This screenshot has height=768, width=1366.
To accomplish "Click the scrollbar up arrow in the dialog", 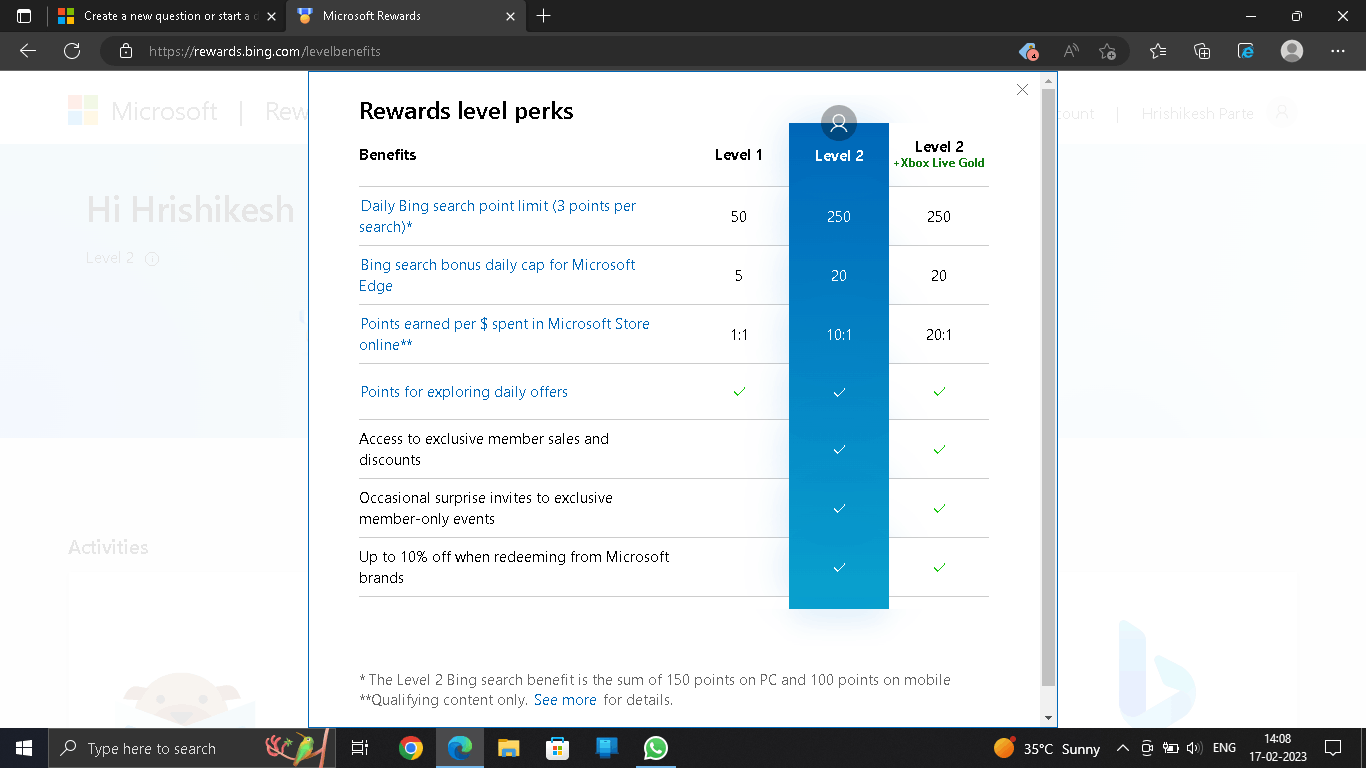I will (x=1048, y=80).
